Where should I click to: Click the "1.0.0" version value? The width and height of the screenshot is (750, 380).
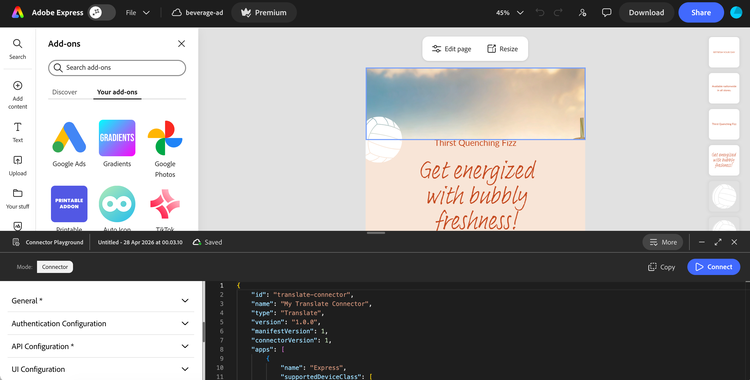click(306, 322)
